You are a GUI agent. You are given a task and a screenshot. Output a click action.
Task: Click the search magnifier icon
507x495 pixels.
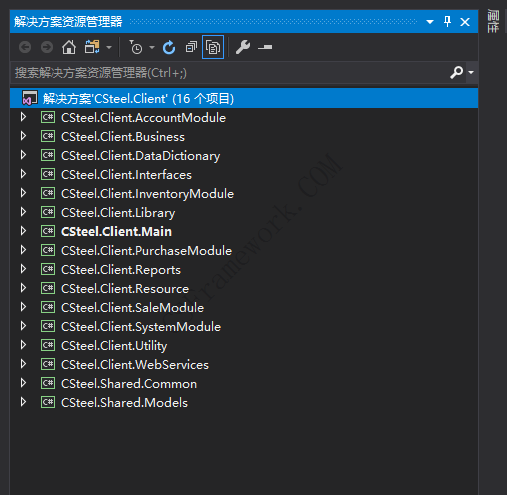pyautogui.click(x=456, y=72)
